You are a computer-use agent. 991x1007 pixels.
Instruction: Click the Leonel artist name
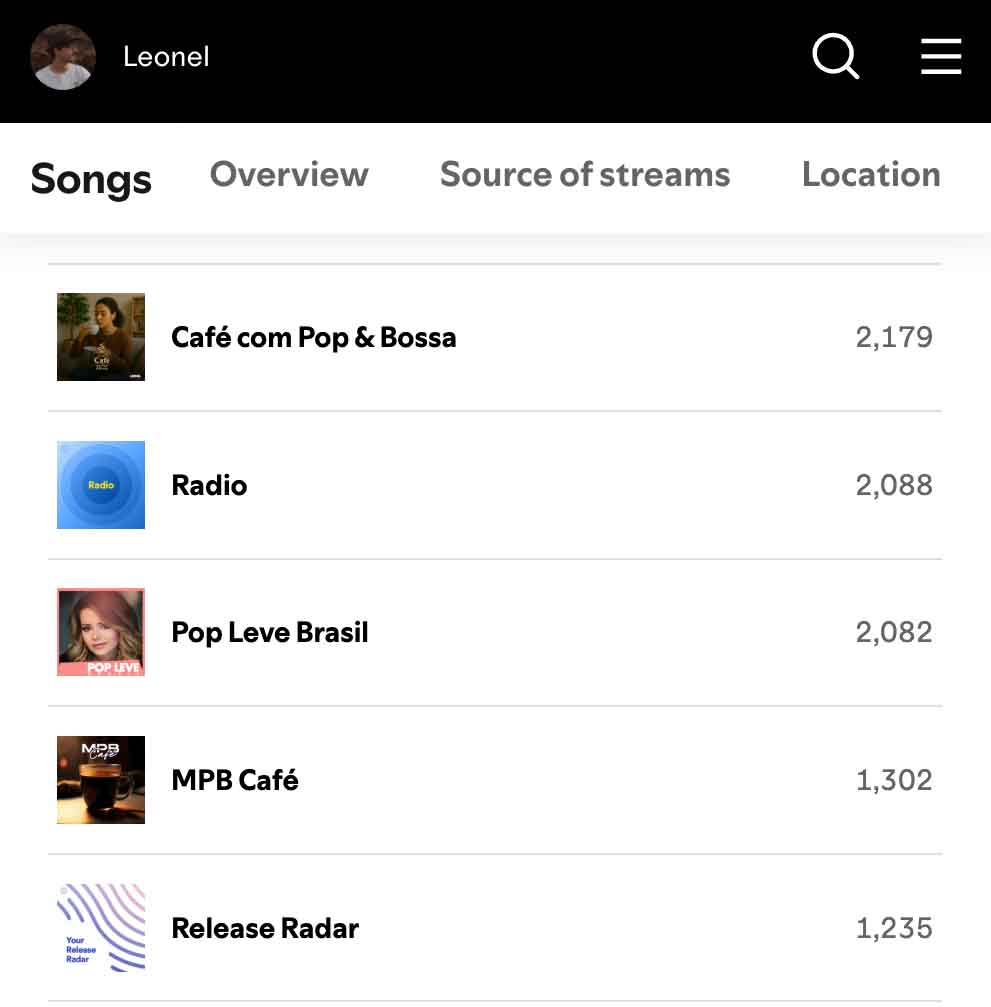pyautogui.click(x=166, y=57)
